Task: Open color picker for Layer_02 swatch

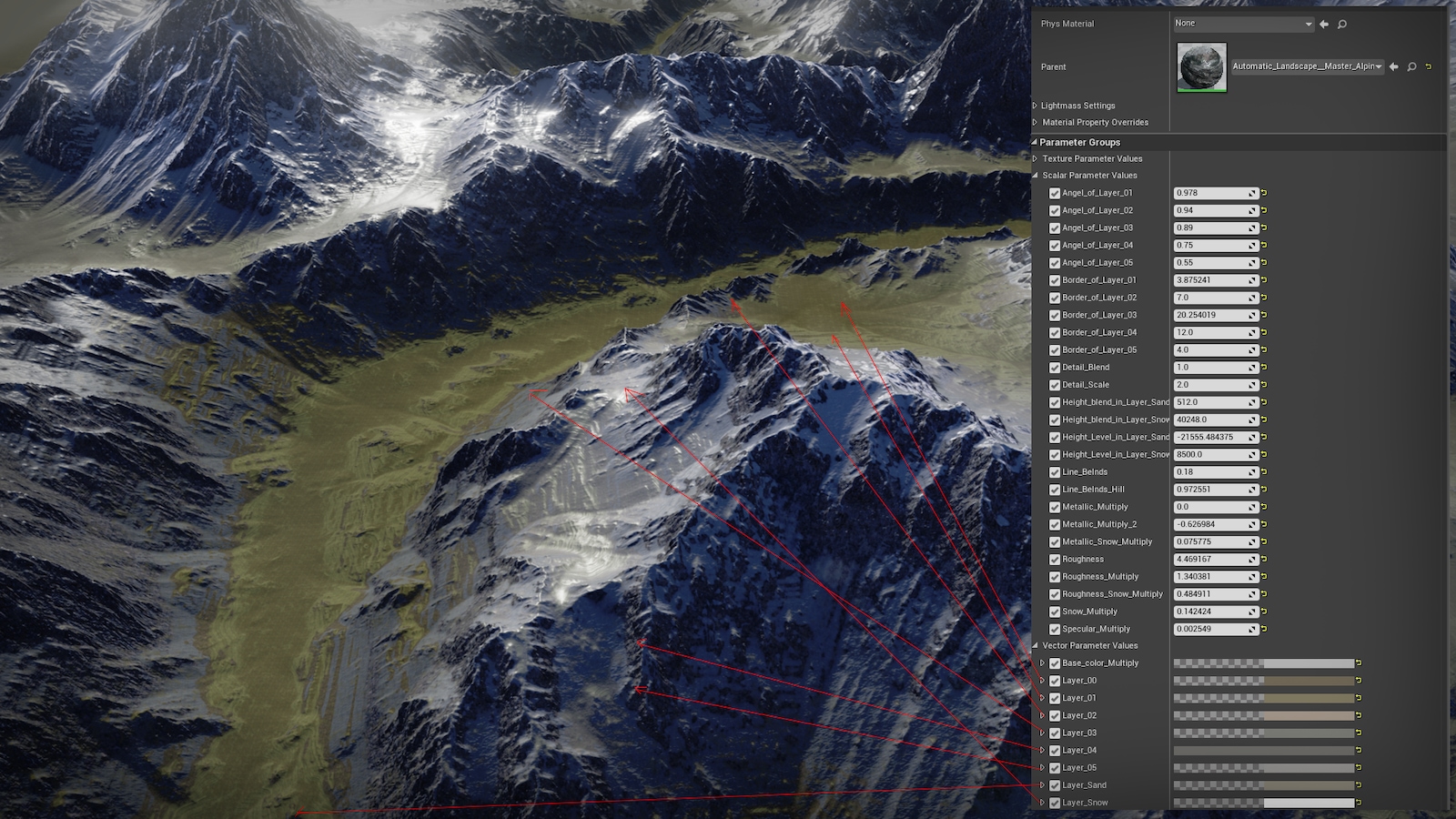Action: pyautogui.click(x=1263, y=716)
